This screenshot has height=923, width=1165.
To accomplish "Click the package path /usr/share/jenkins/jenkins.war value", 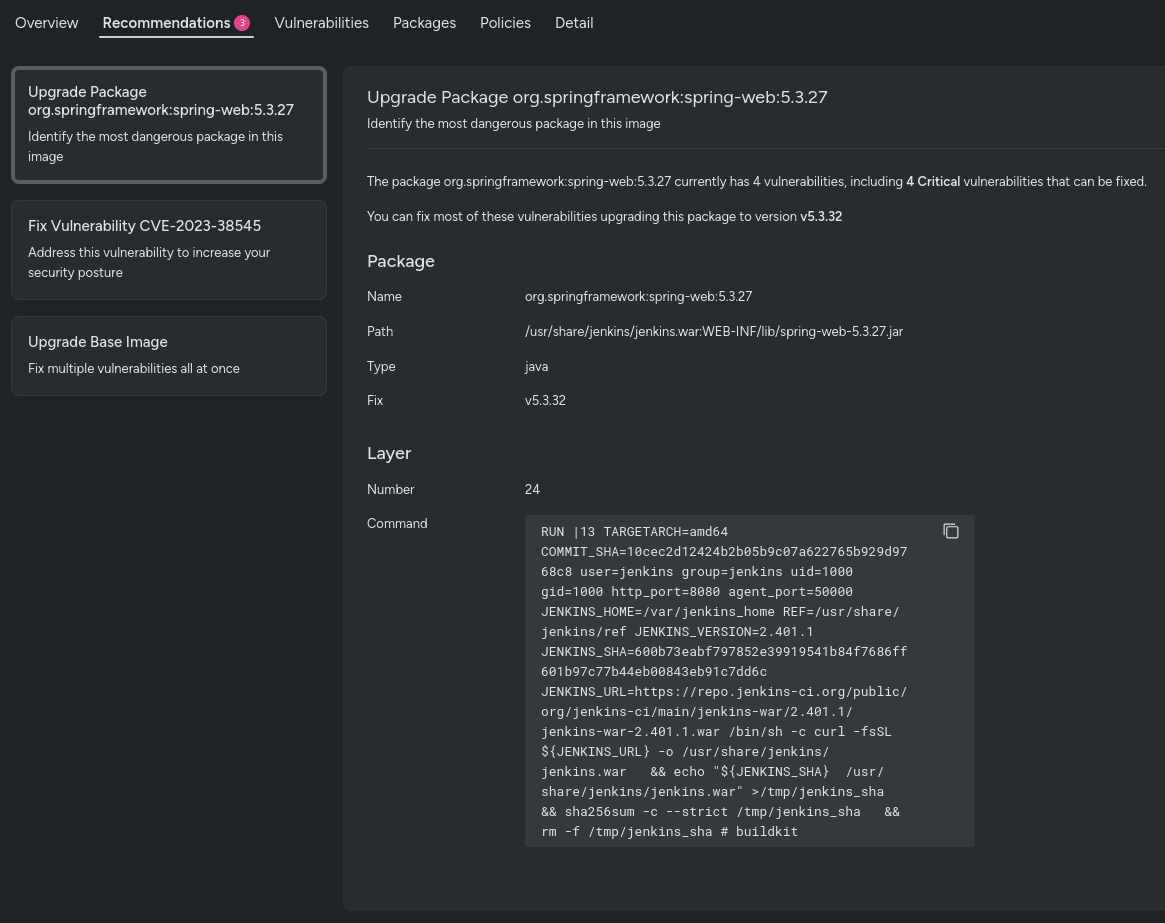I will pyautogui.click(x=714, y=331).
